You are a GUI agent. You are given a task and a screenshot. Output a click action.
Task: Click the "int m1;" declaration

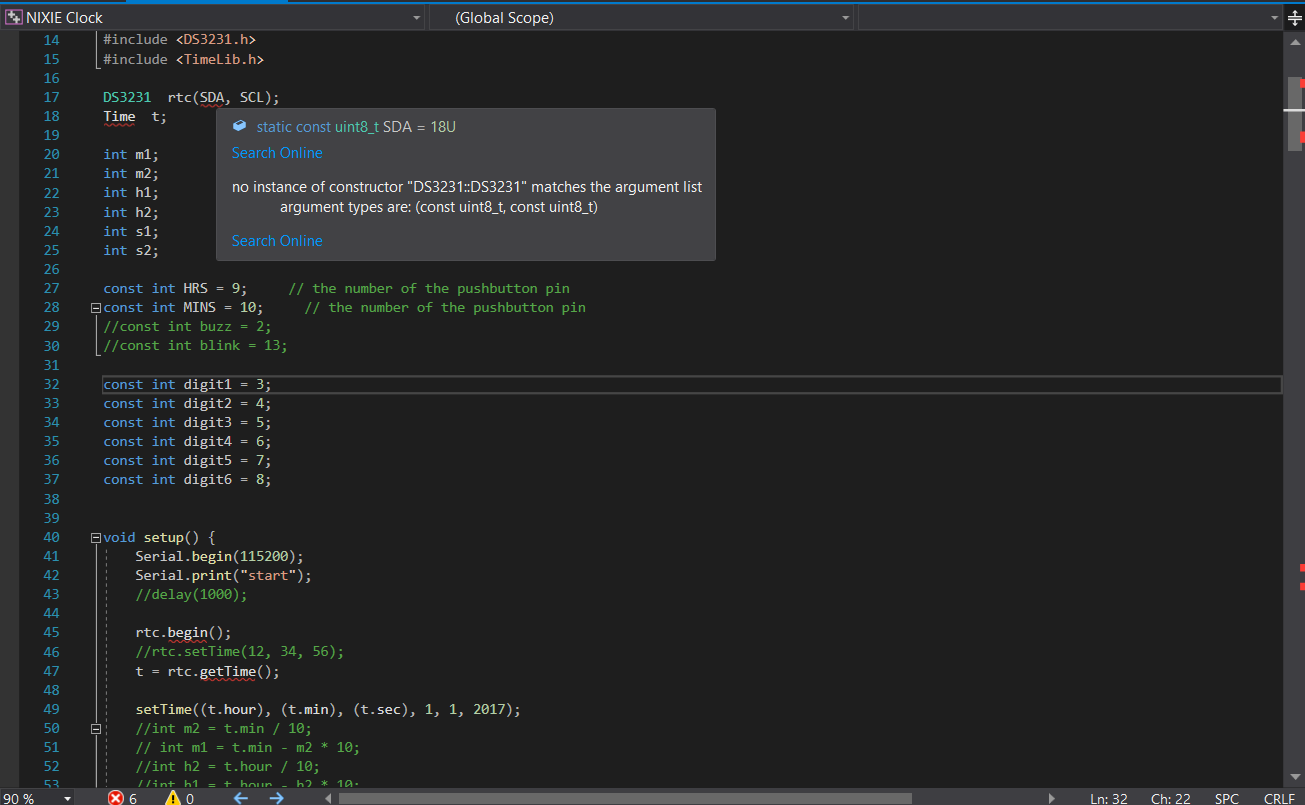(131, 154)
